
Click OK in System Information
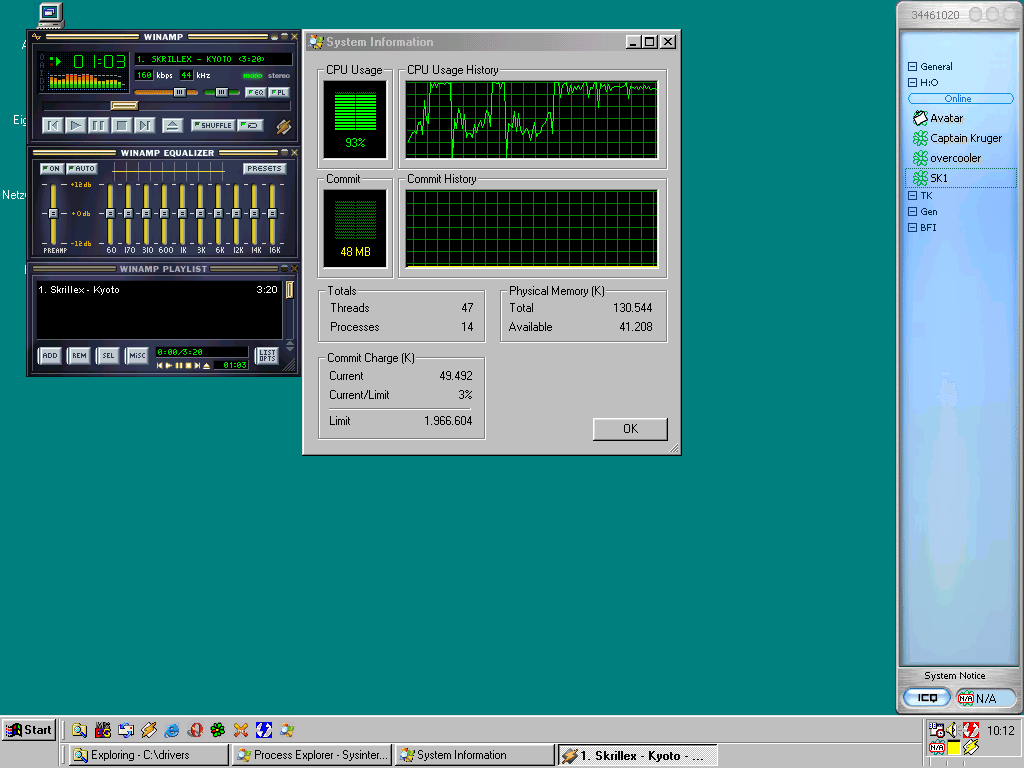point(630,429)
